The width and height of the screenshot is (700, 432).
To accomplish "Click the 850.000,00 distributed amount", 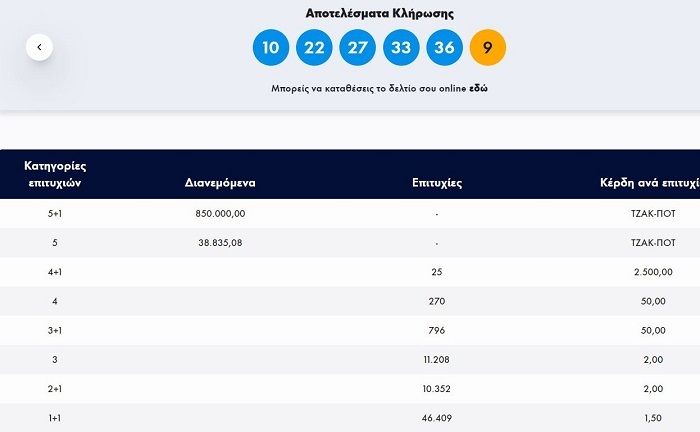I will click(x=221, y=214).
